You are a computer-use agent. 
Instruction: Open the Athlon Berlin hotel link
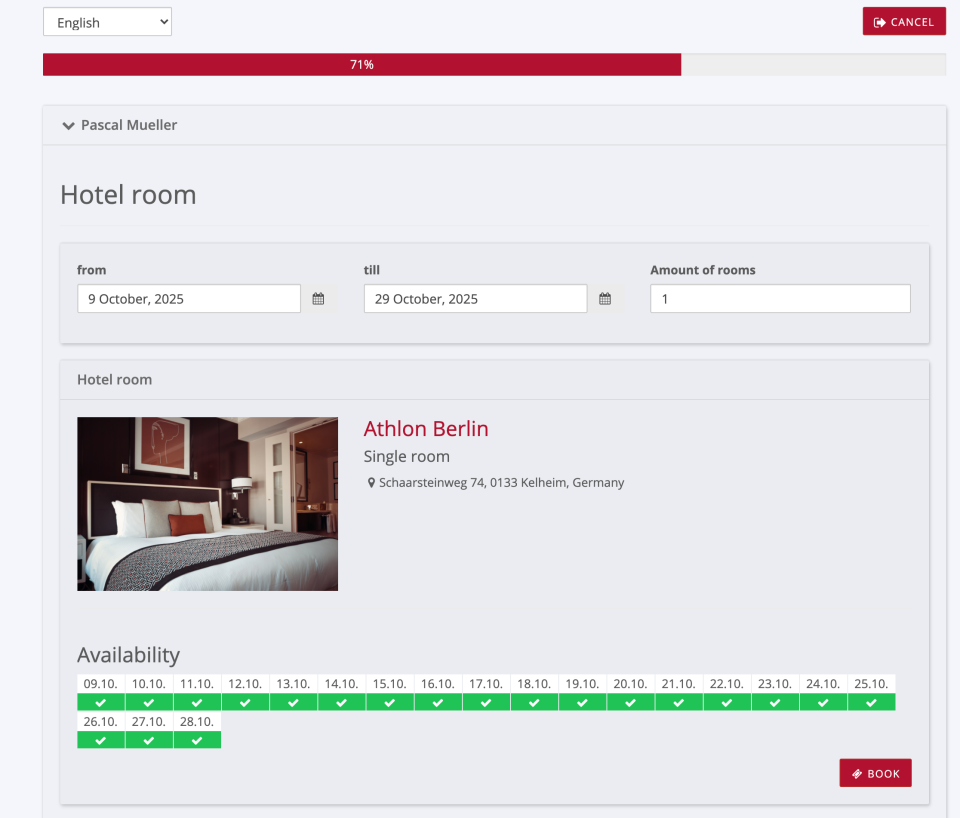(426, 428)
